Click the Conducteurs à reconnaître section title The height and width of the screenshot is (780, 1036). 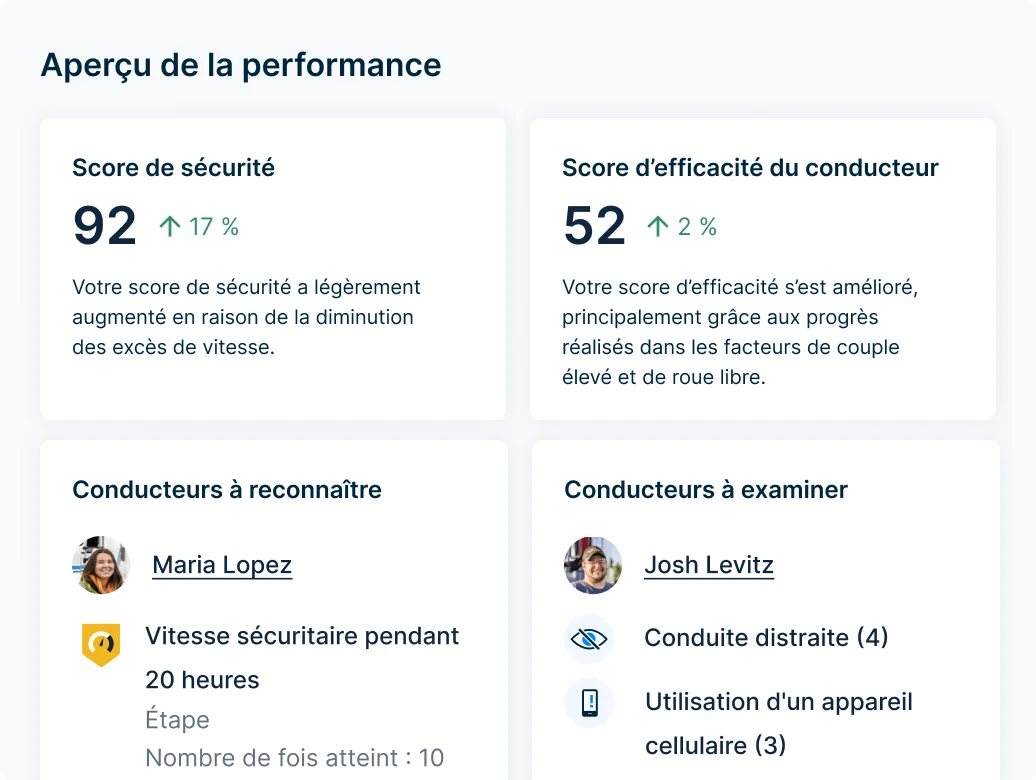226,490
